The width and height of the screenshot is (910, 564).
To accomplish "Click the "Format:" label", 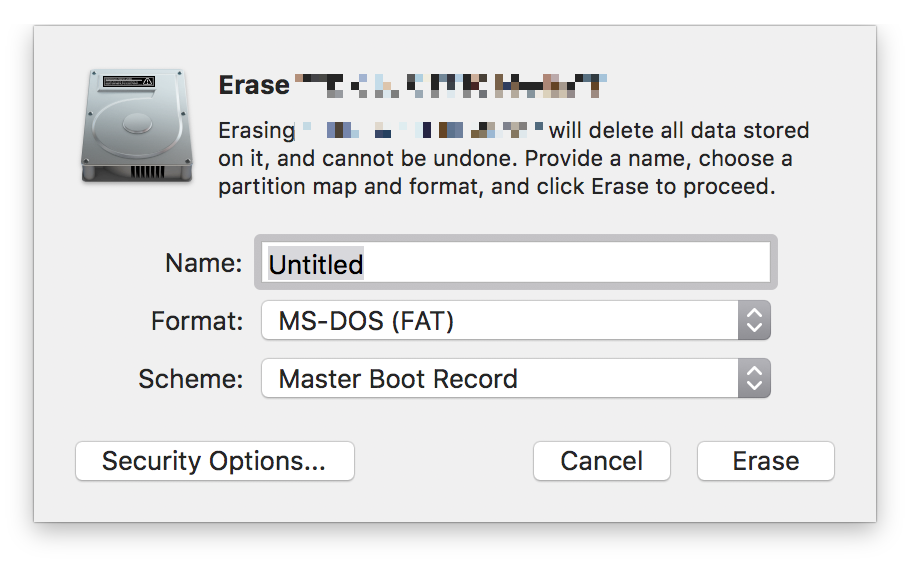I will coord(197,321).
